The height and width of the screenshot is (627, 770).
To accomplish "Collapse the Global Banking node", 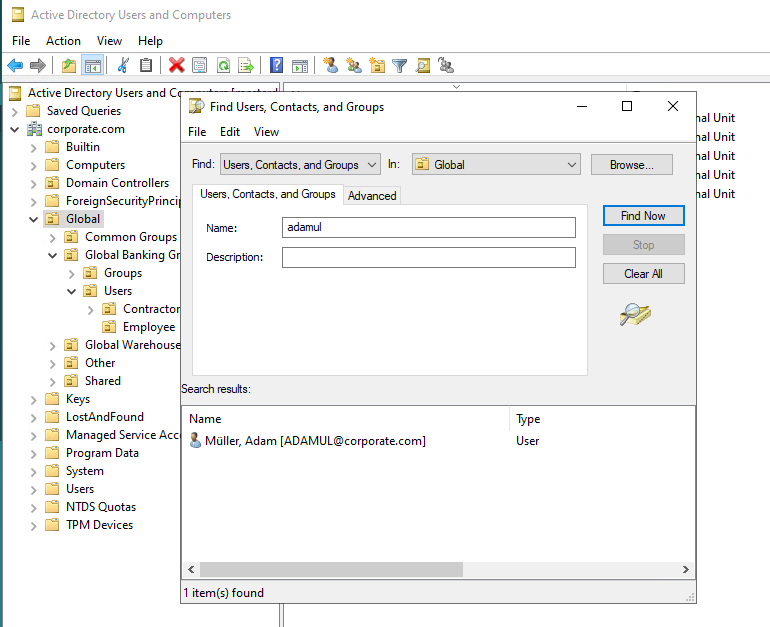I will click(x=53, y=255).
